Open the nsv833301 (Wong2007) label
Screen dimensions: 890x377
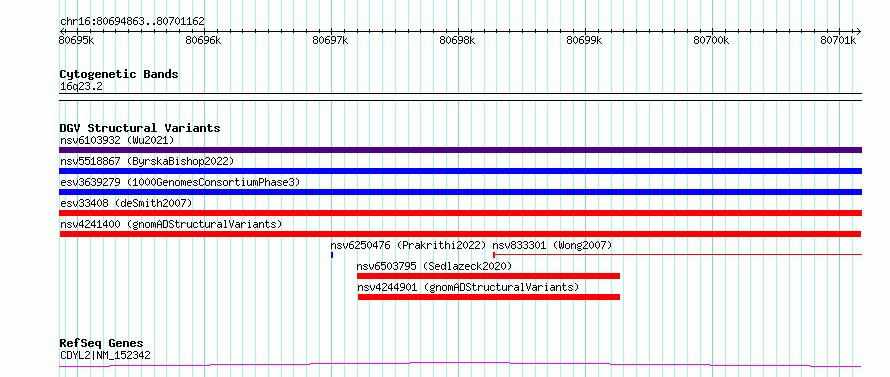click(x=552, y=245)
